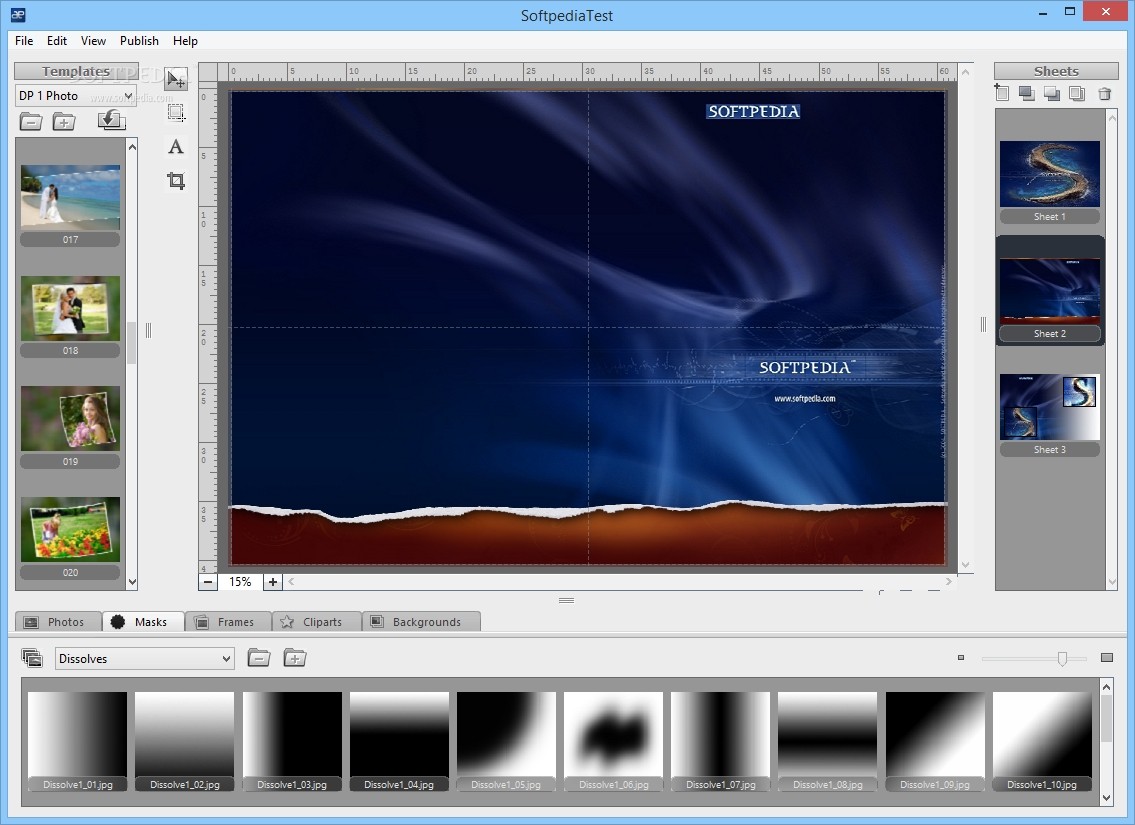Adjust the thumbnail size slider handle
1135x825 pixels.
pos(1062,659)
